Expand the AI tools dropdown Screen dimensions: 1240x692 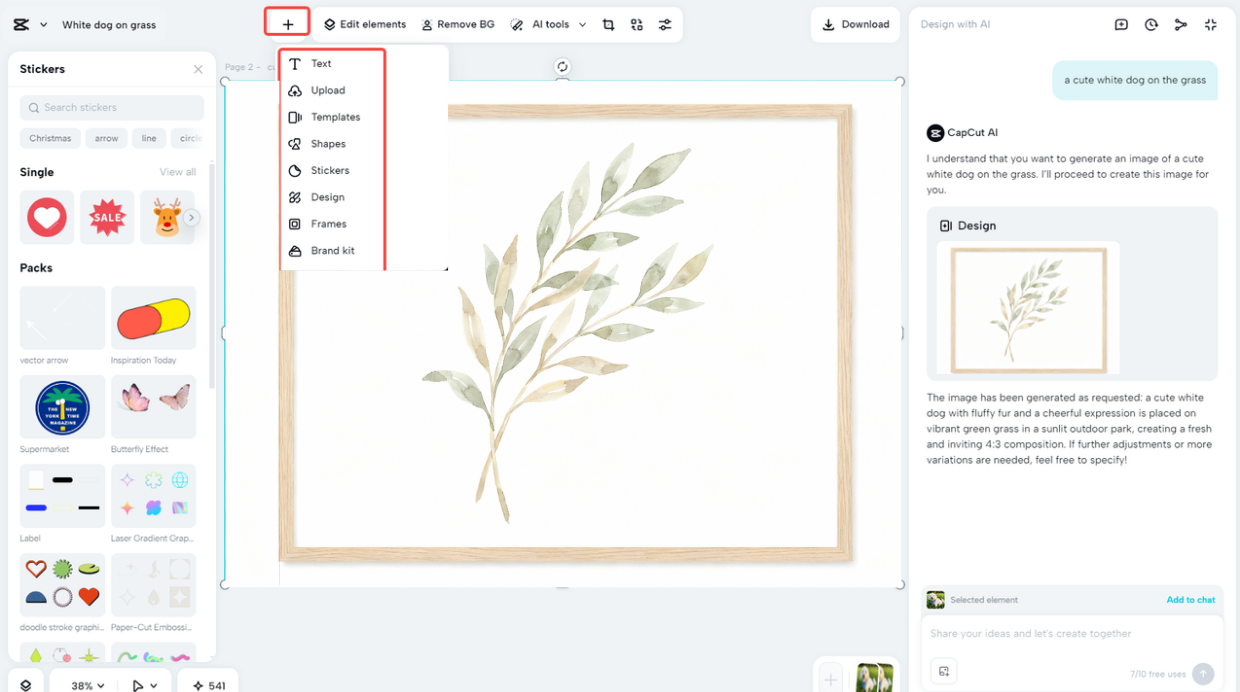pos(548,24)
